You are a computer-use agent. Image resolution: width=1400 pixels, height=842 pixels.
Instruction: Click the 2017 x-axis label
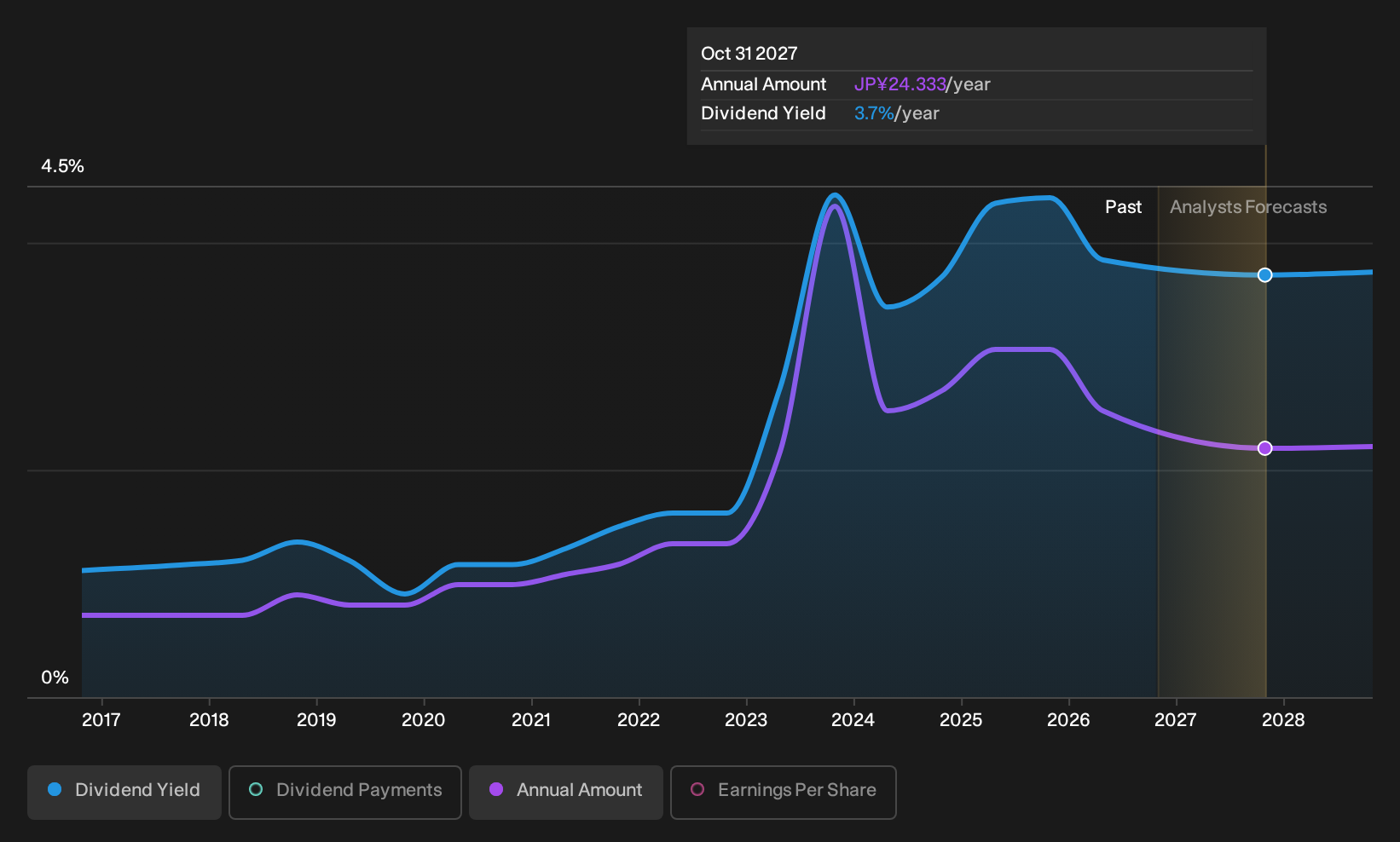[101, 720]
